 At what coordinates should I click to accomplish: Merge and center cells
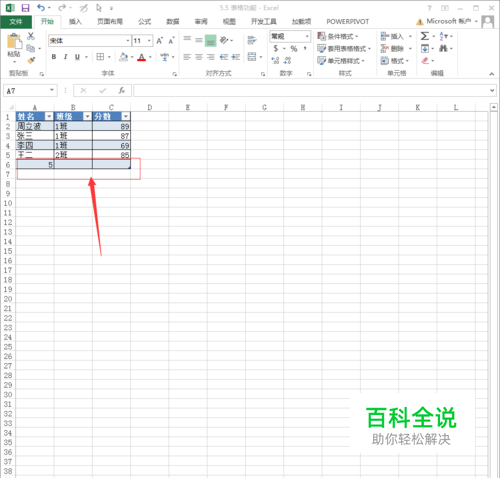click(252, 57)
